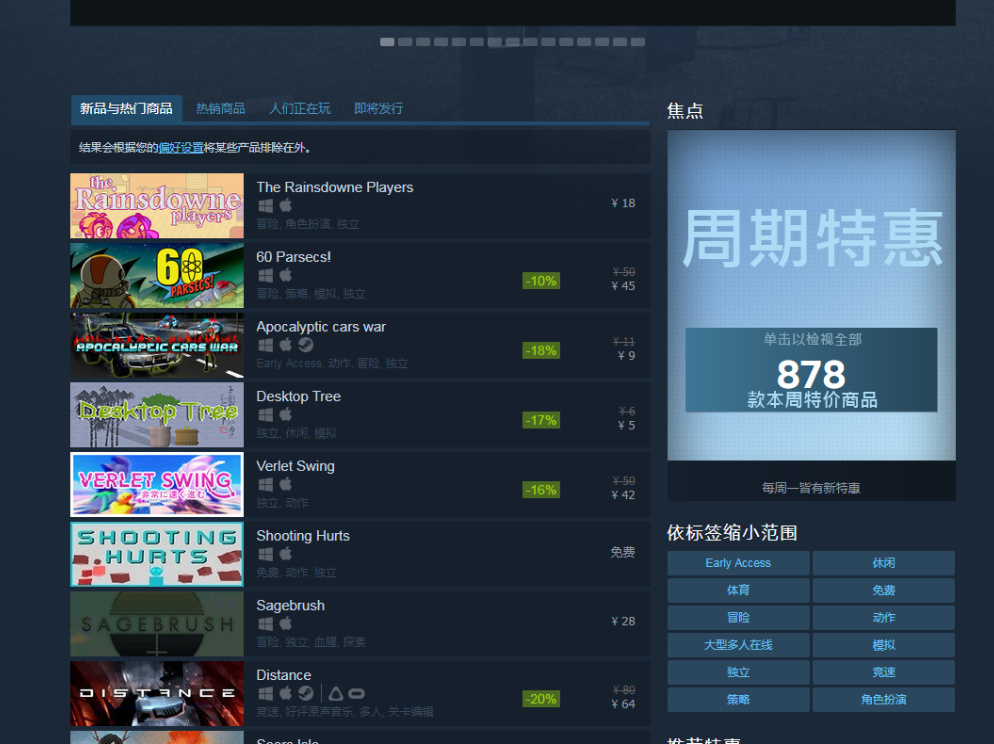Click the Mac icon under 60 Parsecs!
994x744 pixels.
pyautogui.click(x=286, y=275)
